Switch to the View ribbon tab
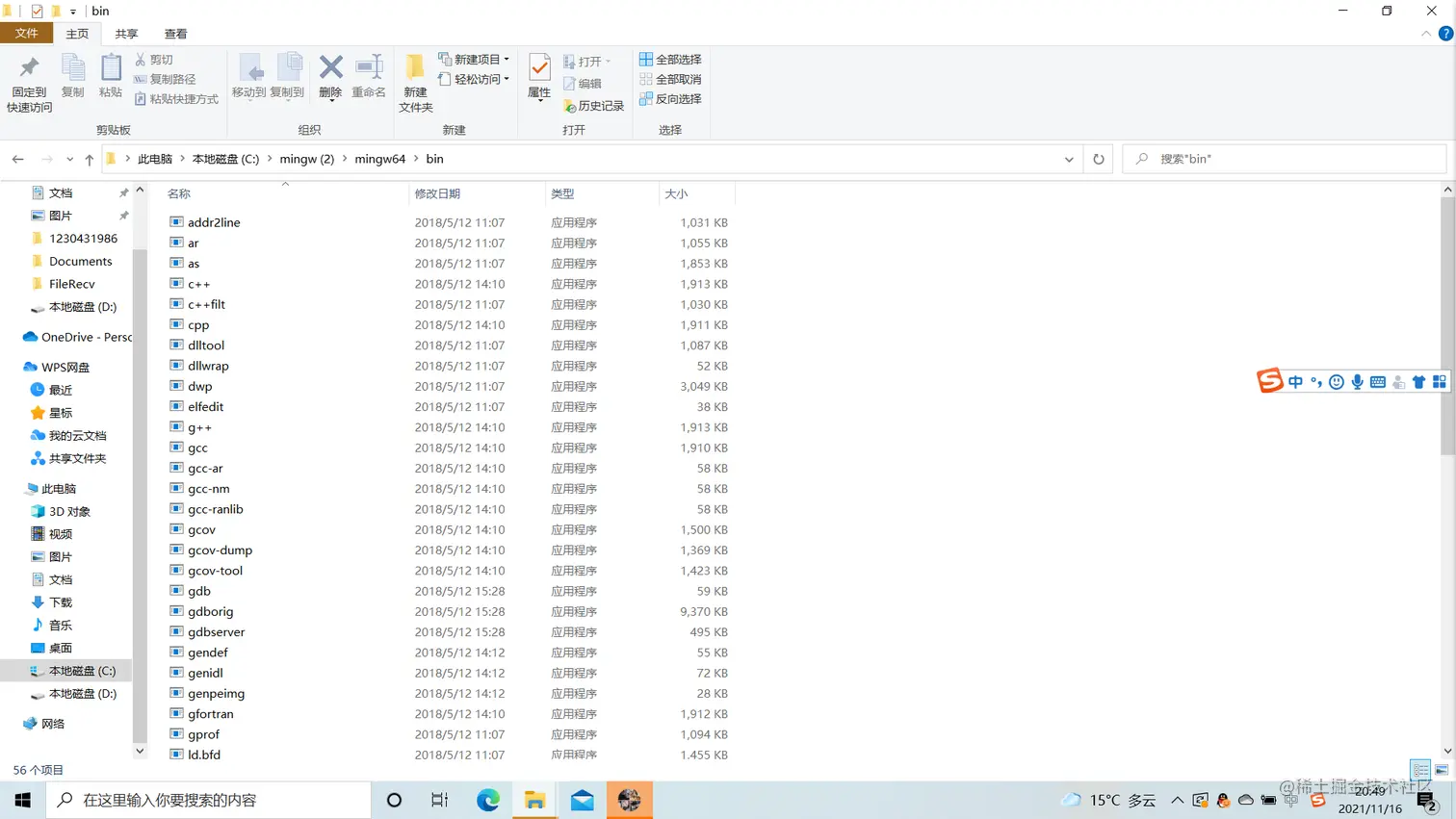Image resolution: width=1456 pixels, height=819 pixels. coord(175,34)
